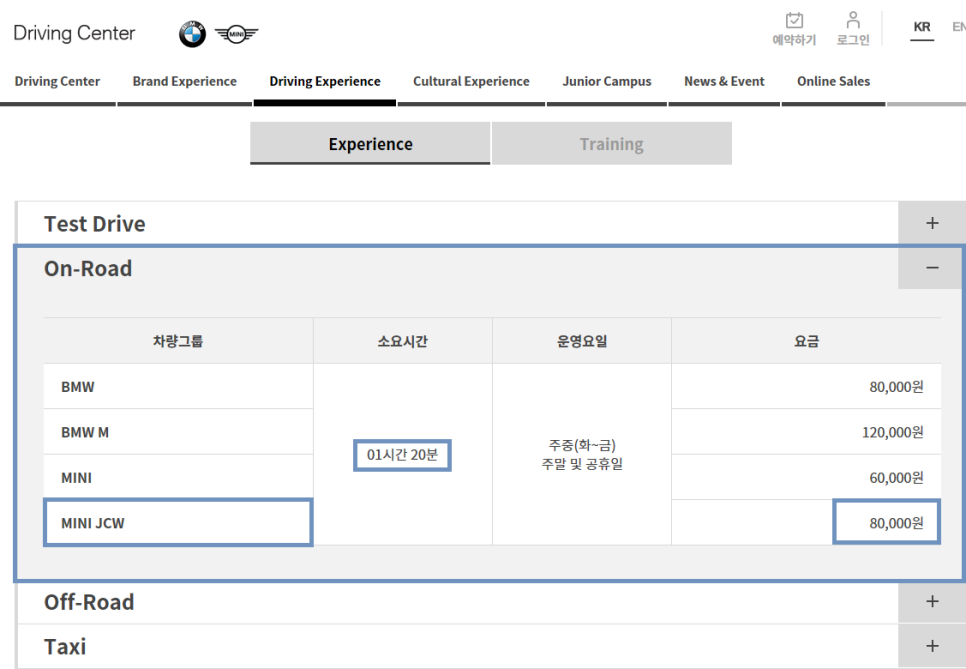Click the Test Drive heading
Screen dimensions: 966x669
point(95,224)
